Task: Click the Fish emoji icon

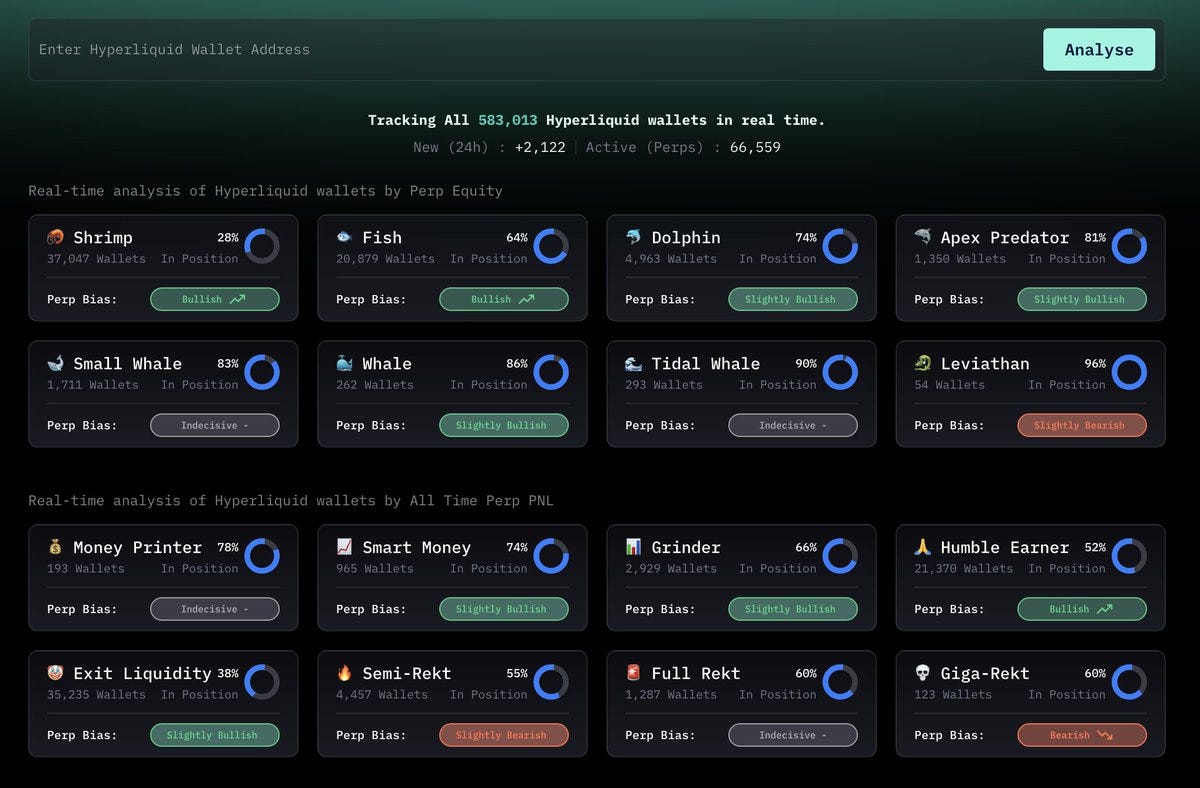Action: [344, 238]
